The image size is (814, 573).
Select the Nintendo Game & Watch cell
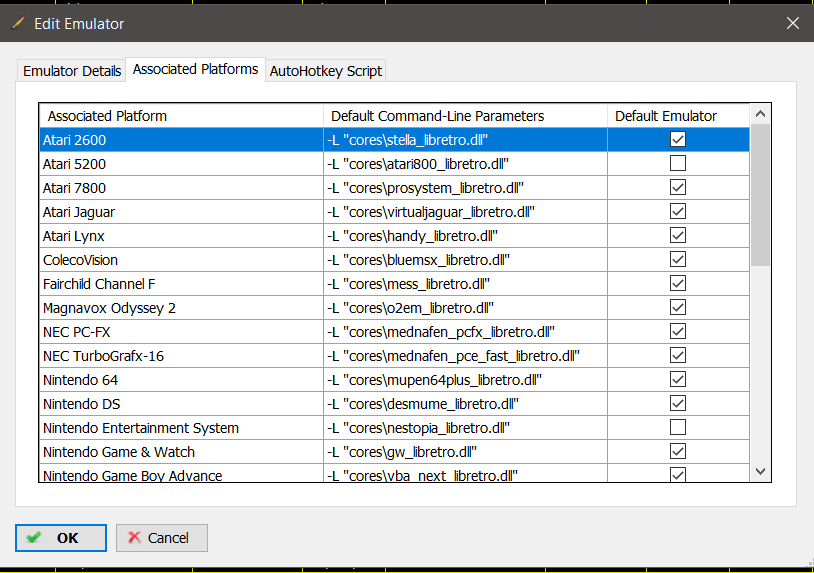pos(181,452)
